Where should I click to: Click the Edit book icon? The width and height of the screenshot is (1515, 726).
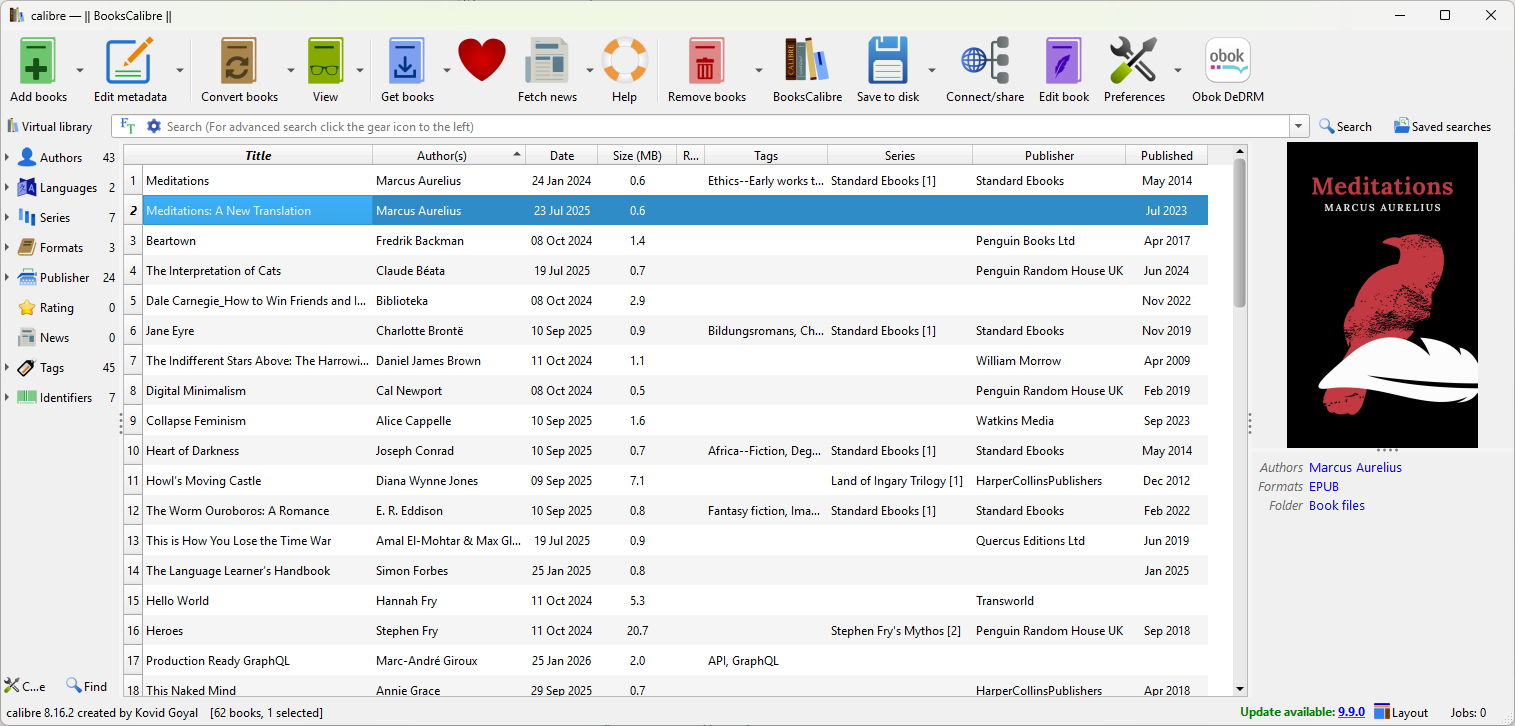(1063, 61)
